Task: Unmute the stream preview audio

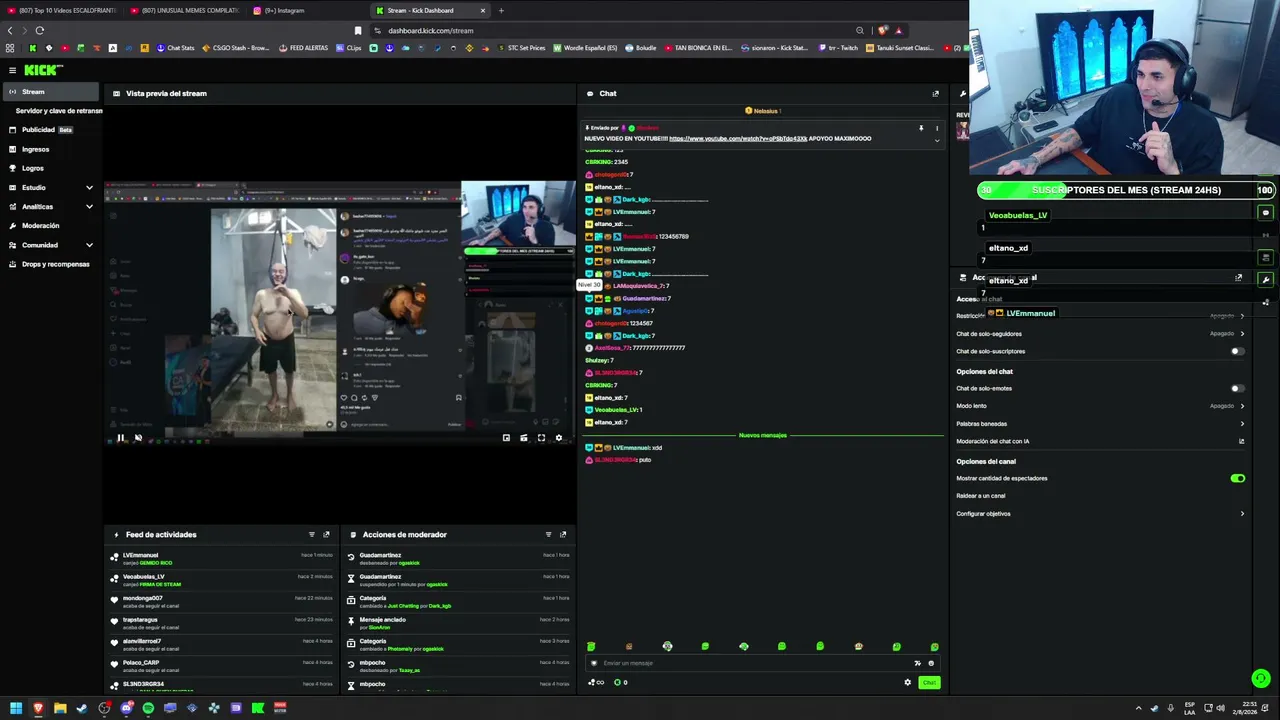Action: point(138,437)
